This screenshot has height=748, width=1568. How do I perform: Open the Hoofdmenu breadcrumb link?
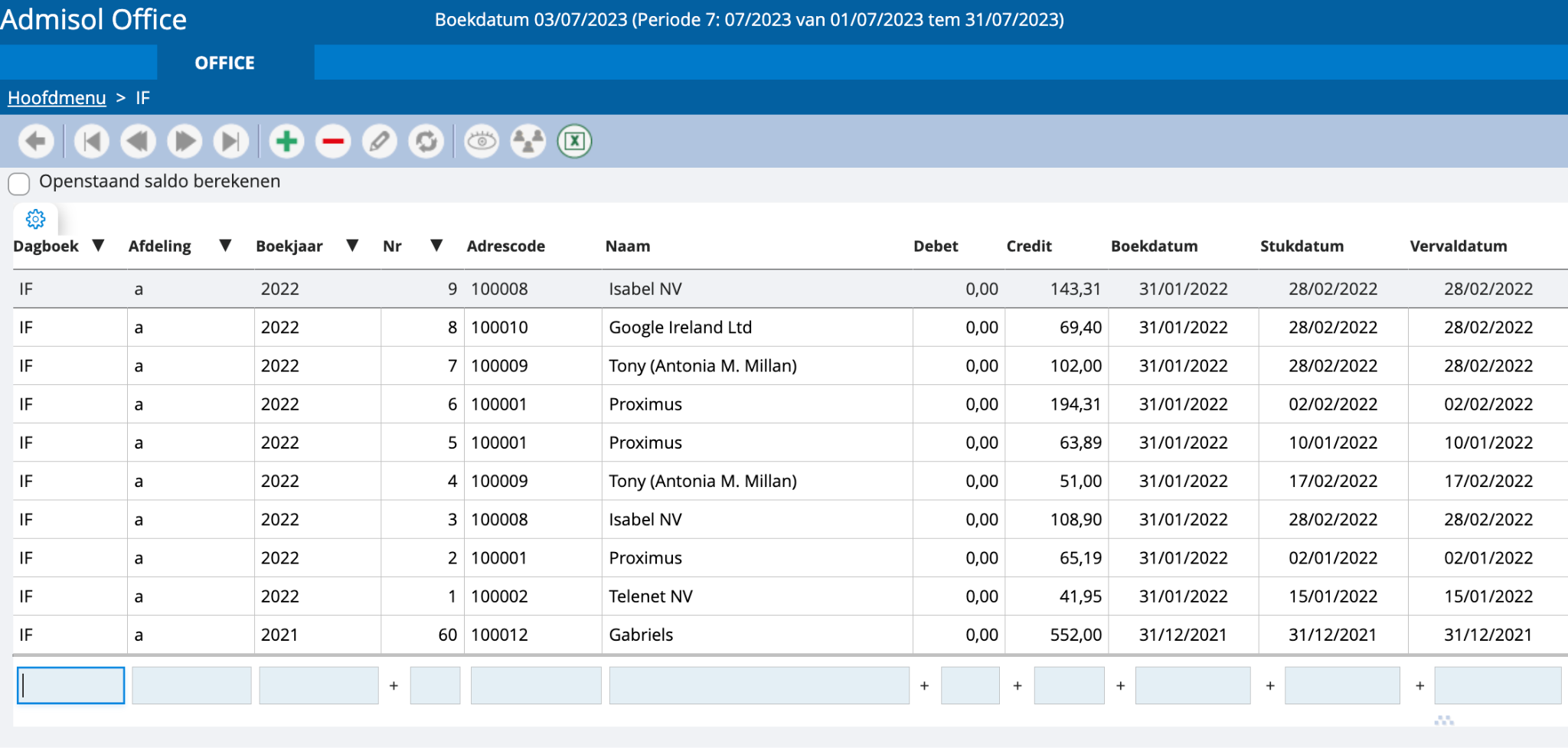(57, 98)
